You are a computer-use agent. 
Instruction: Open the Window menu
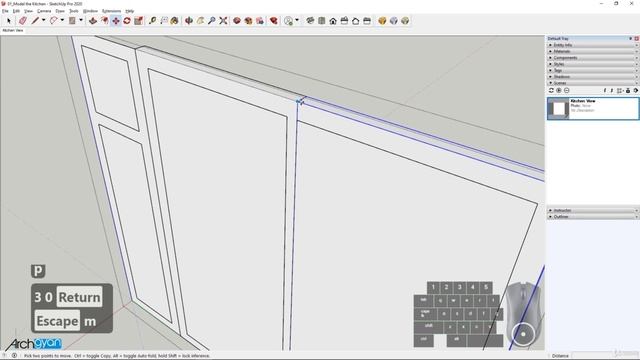[x=90, y=11]
